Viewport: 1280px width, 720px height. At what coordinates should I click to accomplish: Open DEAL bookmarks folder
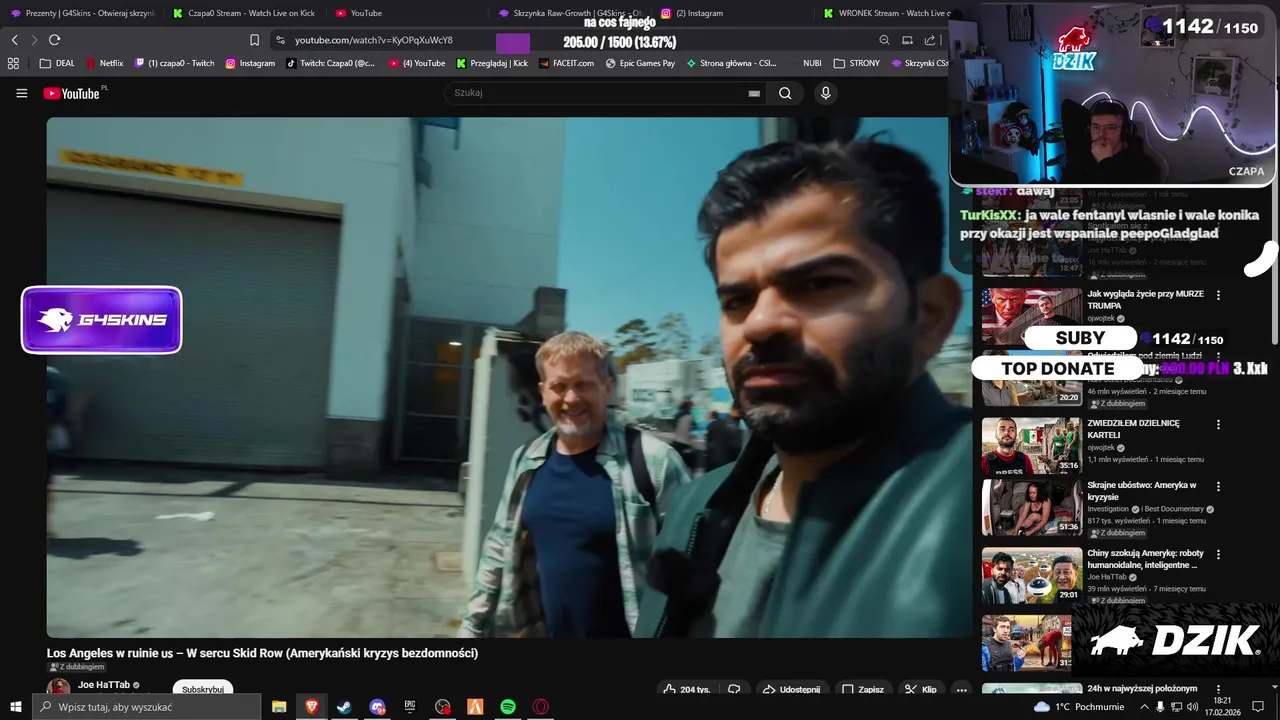pos(57,63)
